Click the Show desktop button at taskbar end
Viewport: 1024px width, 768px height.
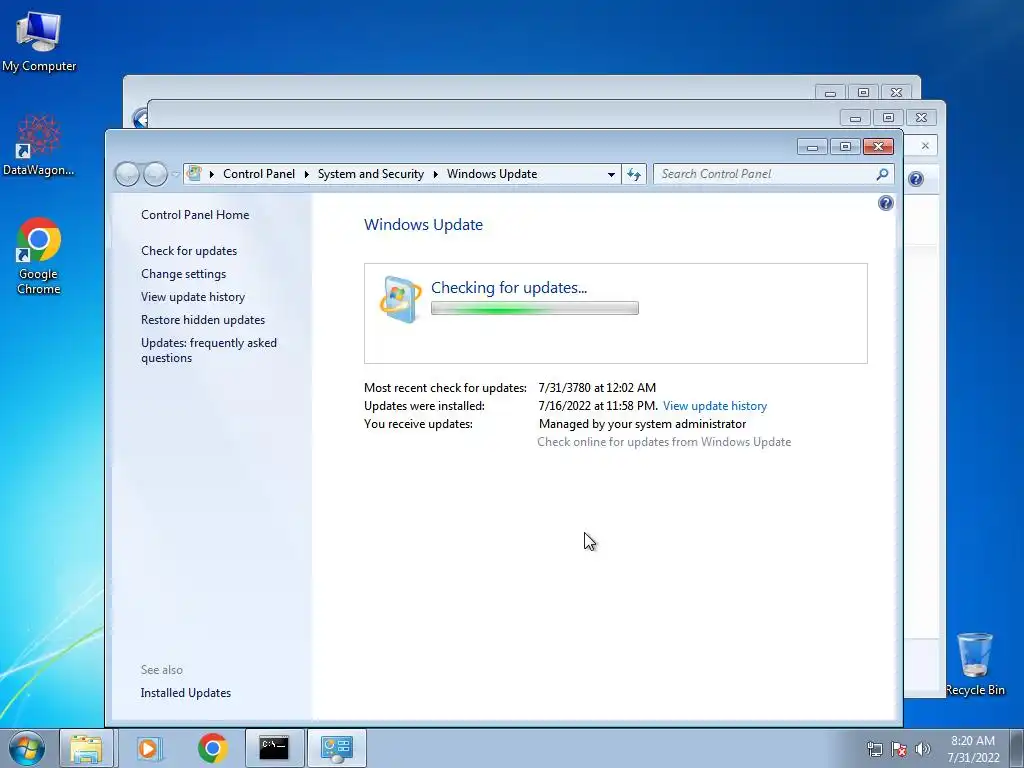coord(1017,748)
